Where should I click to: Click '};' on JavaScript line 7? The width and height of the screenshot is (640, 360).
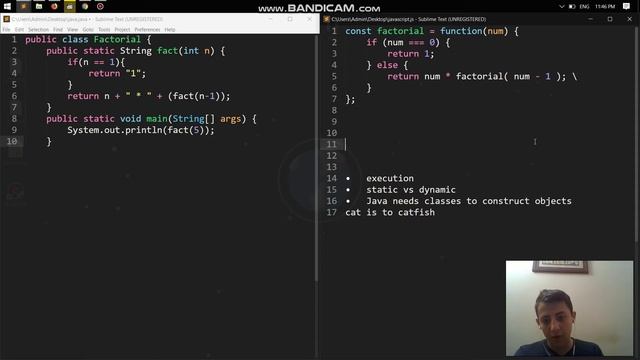click(350, 99)
